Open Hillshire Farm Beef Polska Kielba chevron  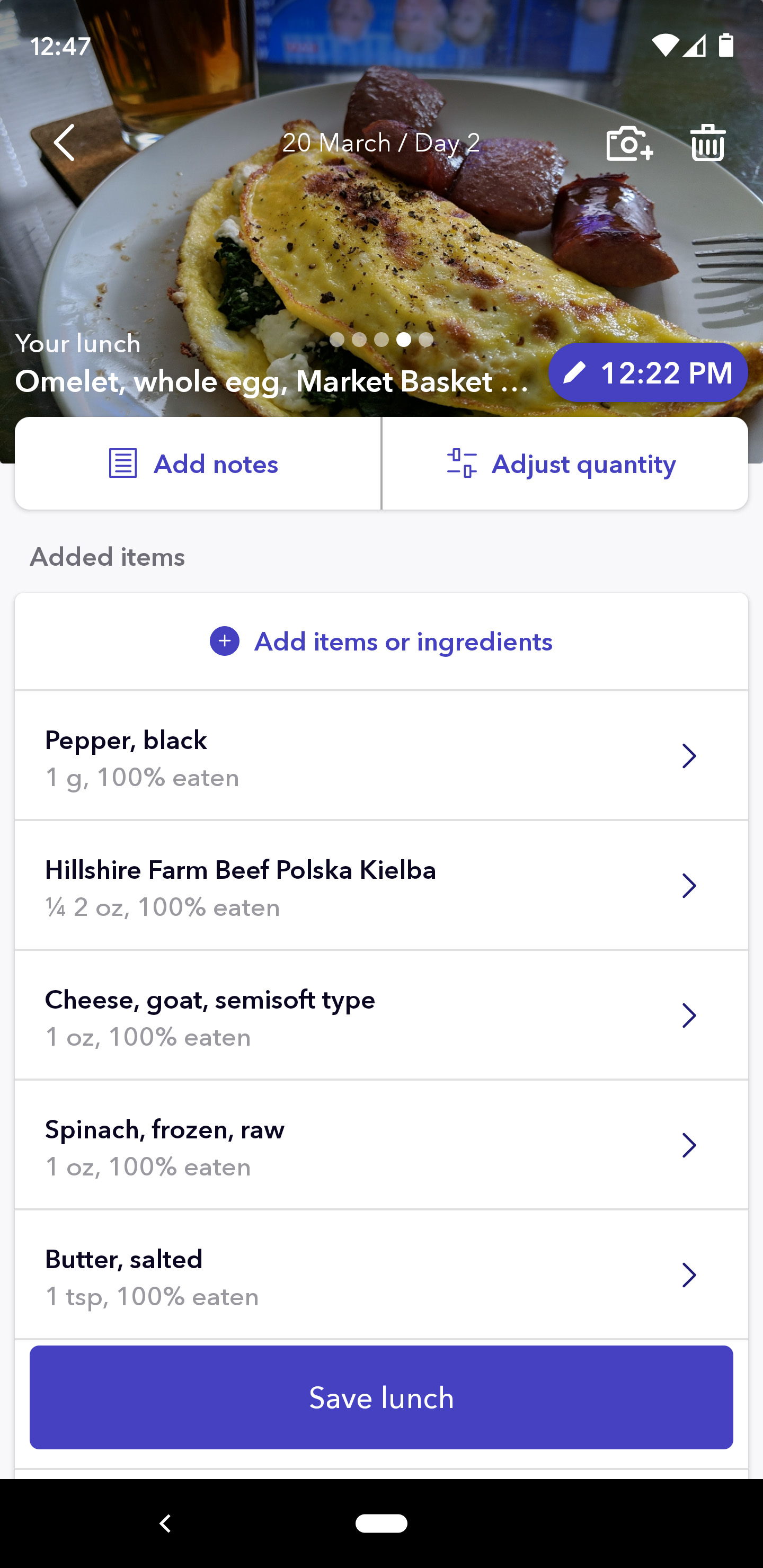pyautogui.click(x=689, y=886)
